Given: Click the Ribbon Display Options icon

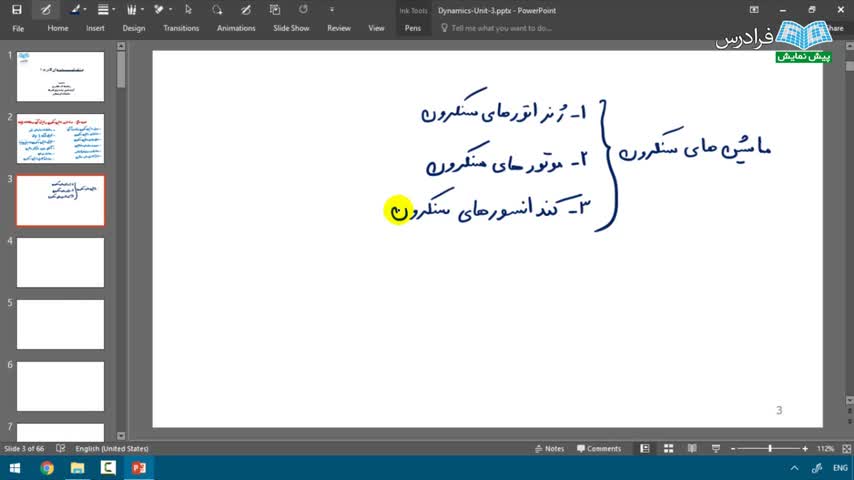Looking at the screenshot, I should point(754,10).
